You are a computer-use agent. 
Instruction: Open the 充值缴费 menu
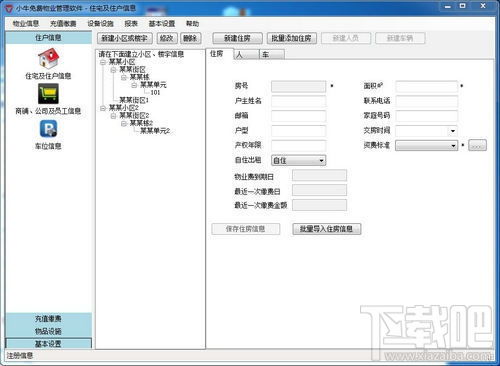tap(63, 24)
